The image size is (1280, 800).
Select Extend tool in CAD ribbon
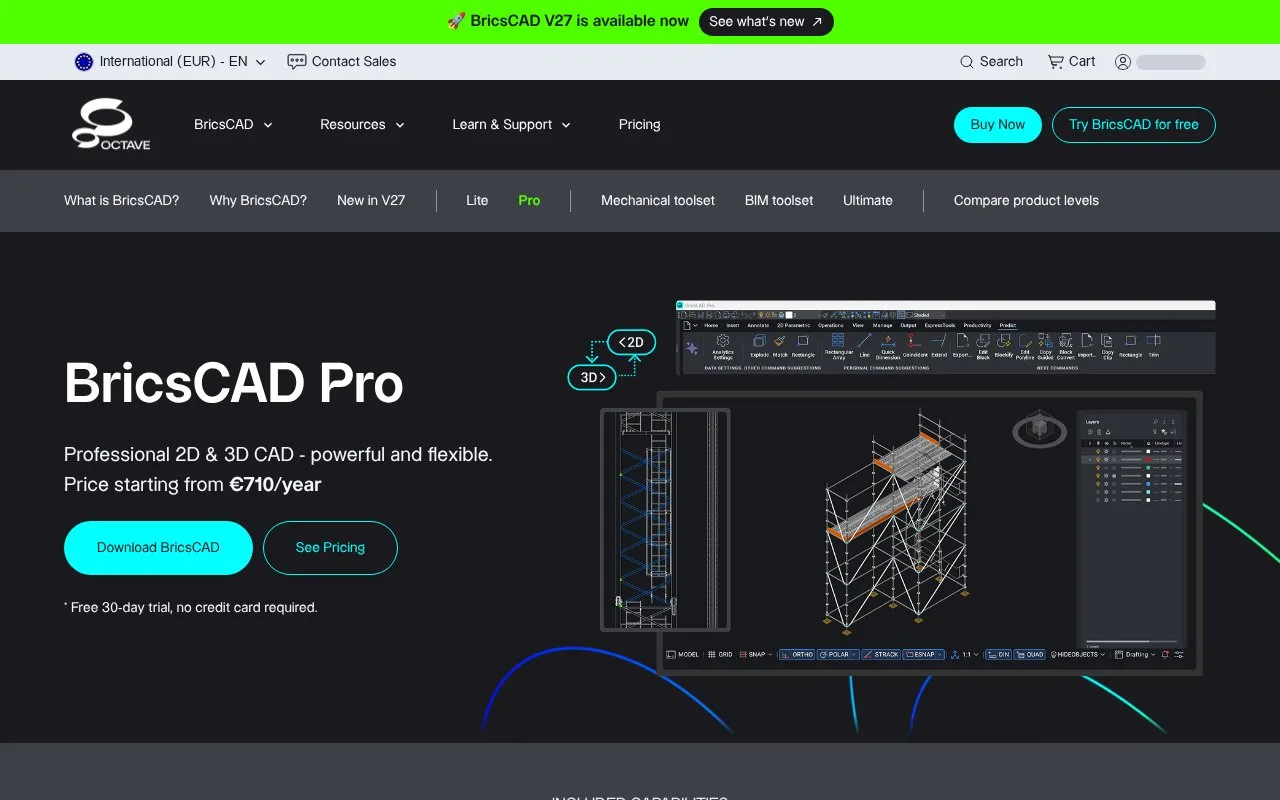click(x=939, y=346)
